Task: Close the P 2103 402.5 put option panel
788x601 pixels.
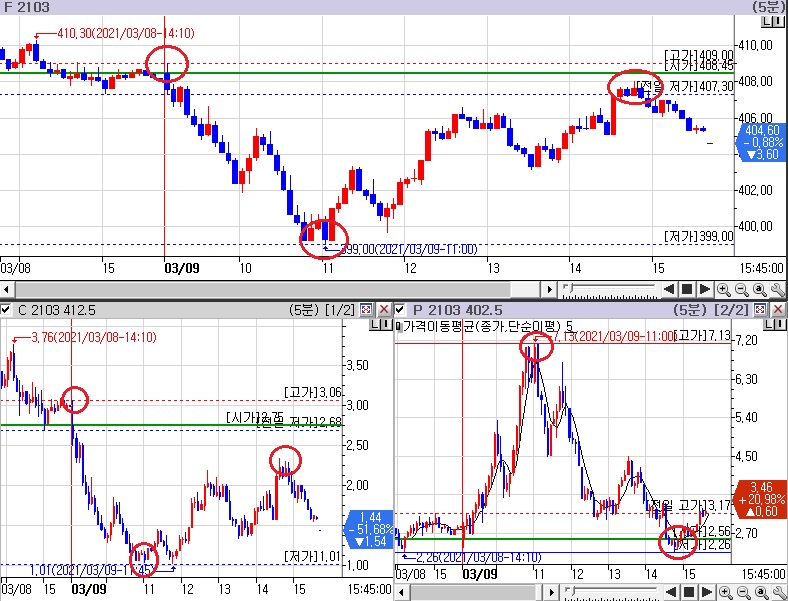Action: tap(778, 310)
